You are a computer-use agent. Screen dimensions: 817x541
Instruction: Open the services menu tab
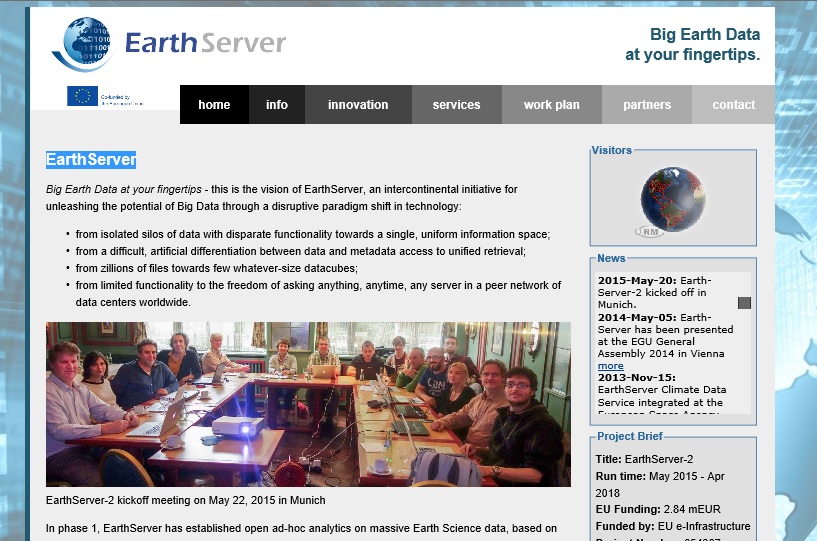(x=456, y=105)
